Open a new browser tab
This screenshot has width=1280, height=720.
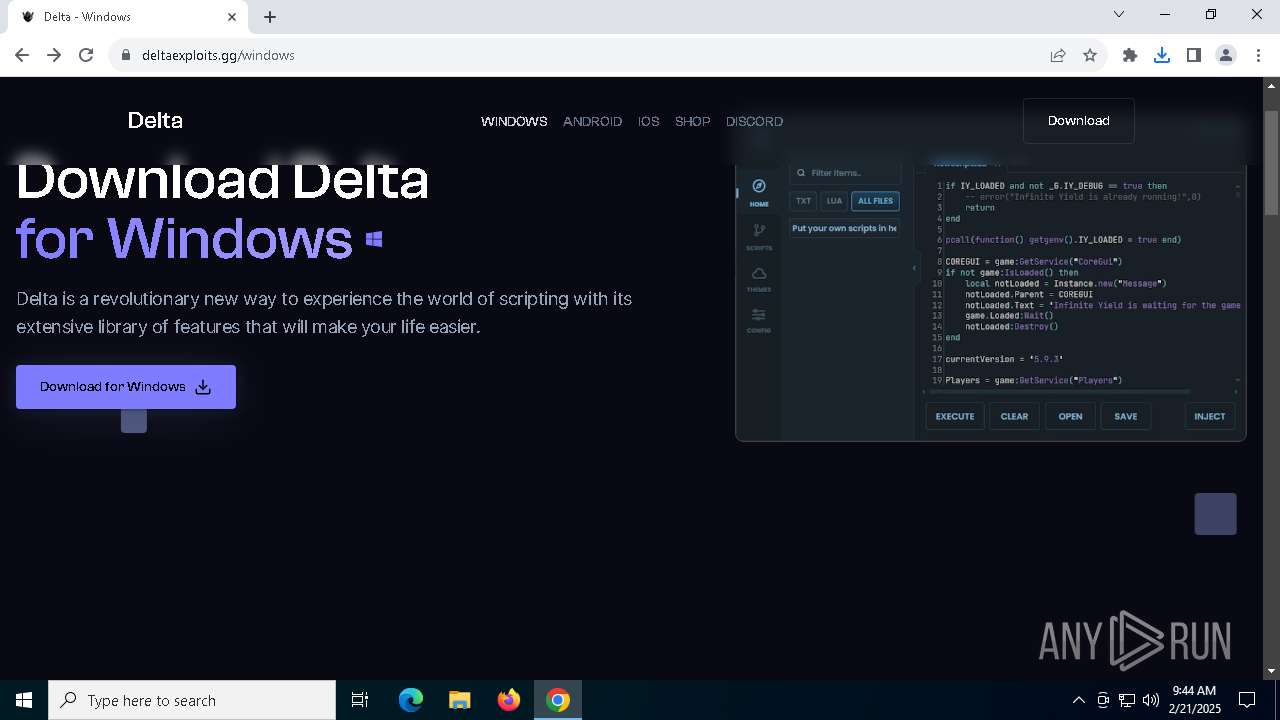coord(270,16)
